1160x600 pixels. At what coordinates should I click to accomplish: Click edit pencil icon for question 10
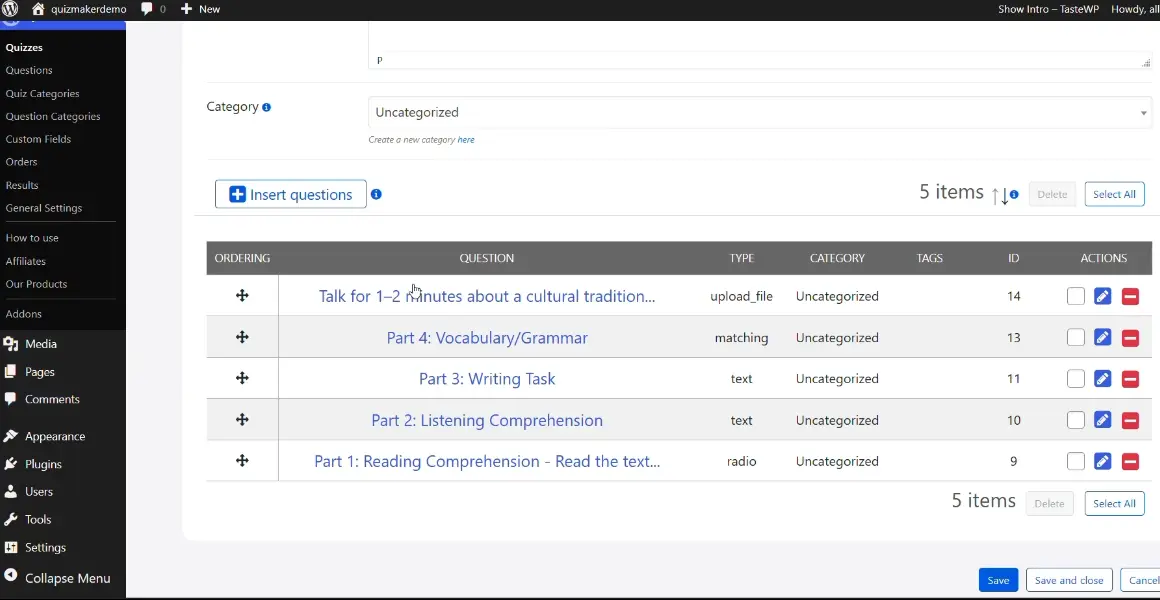[1102, 421]
